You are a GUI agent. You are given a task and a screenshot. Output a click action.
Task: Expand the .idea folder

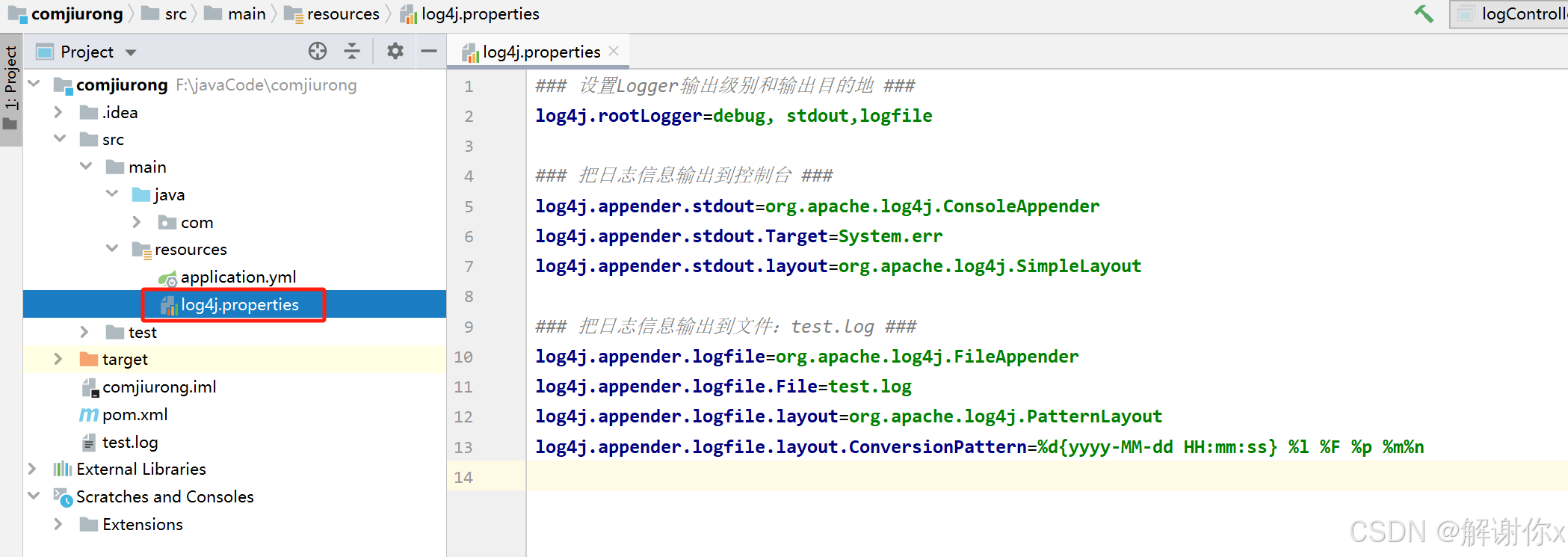59,111
